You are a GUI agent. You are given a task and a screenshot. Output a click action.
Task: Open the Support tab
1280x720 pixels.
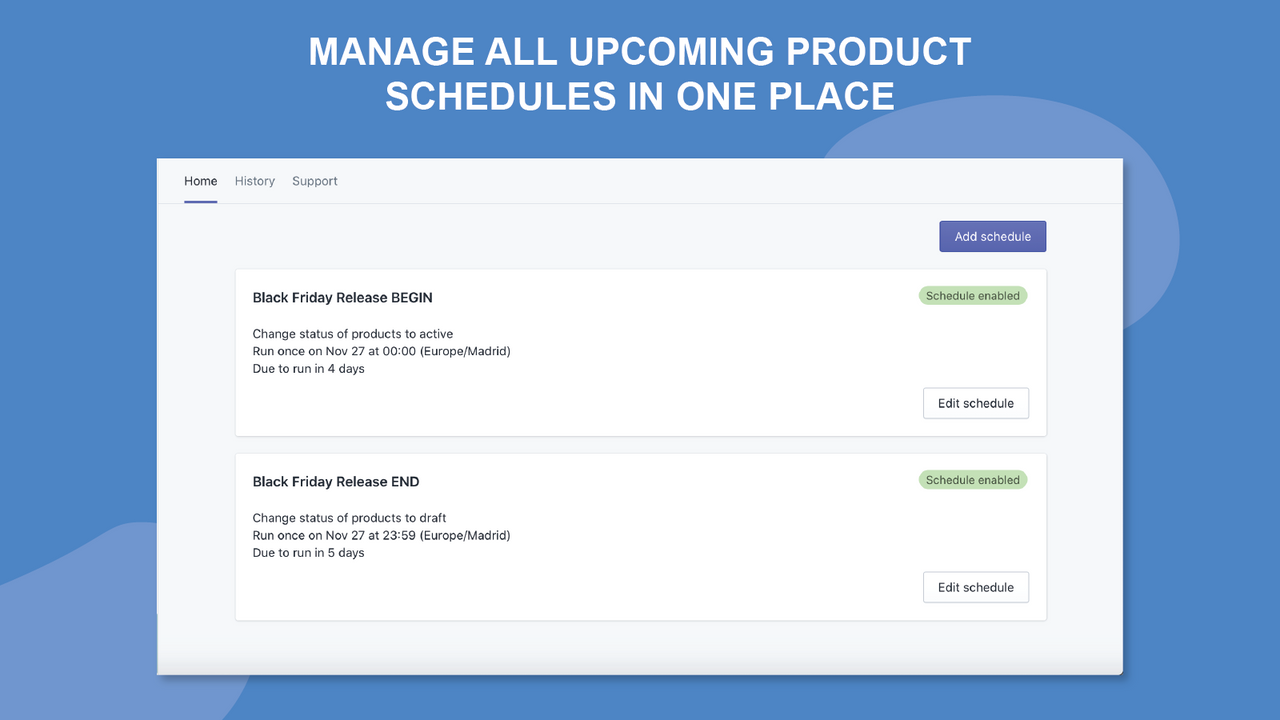tap(314, 181)
